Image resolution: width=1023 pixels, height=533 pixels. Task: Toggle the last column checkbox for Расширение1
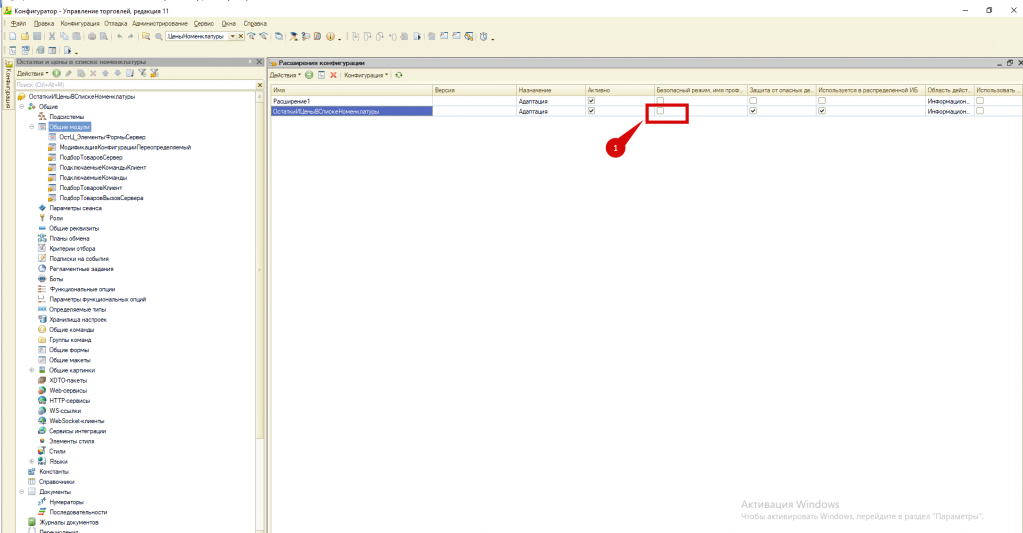[x=980, y=101]
